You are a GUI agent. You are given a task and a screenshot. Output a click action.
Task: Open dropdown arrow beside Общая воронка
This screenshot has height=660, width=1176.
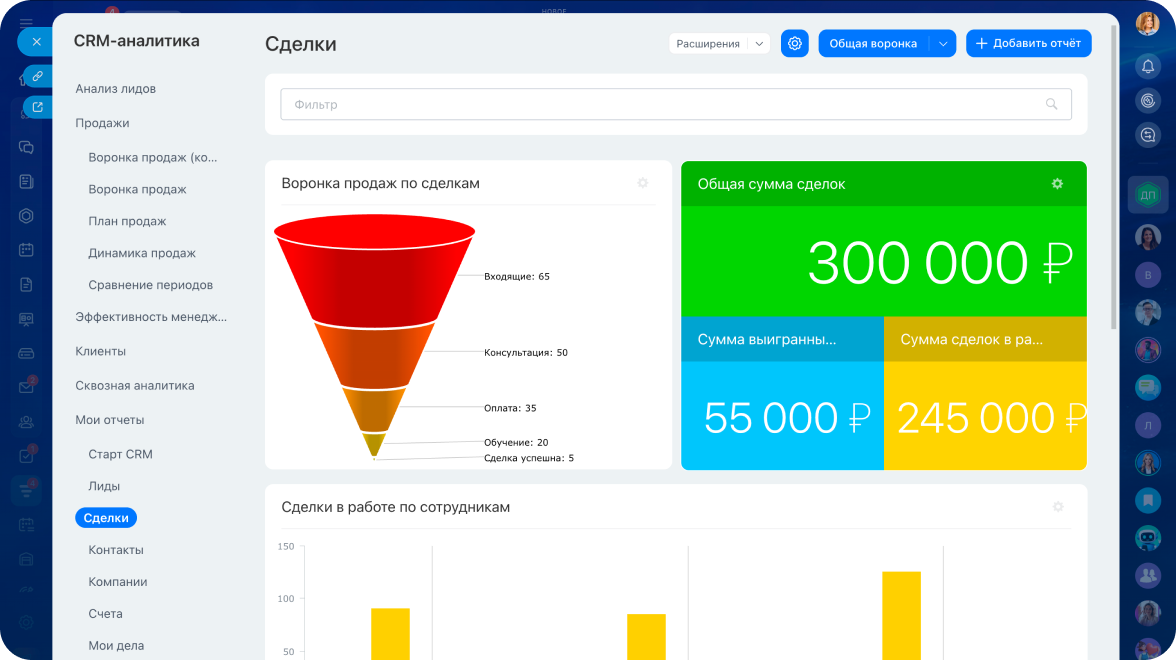click(942, 44)
